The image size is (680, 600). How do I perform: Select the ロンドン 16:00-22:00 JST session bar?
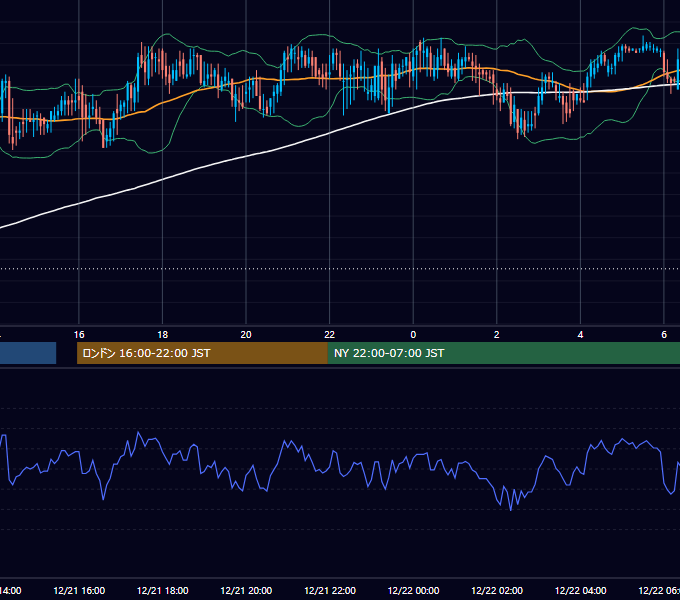coord(202,353)
